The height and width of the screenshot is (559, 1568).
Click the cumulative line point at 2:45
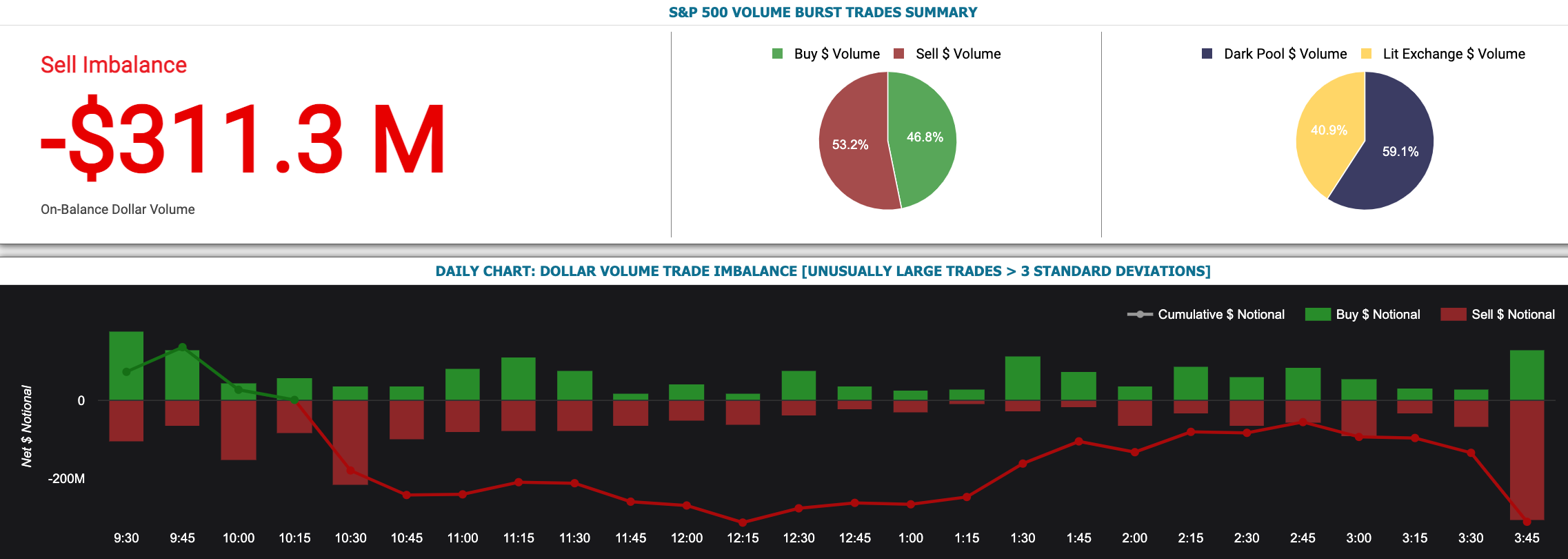[1303, 422]
